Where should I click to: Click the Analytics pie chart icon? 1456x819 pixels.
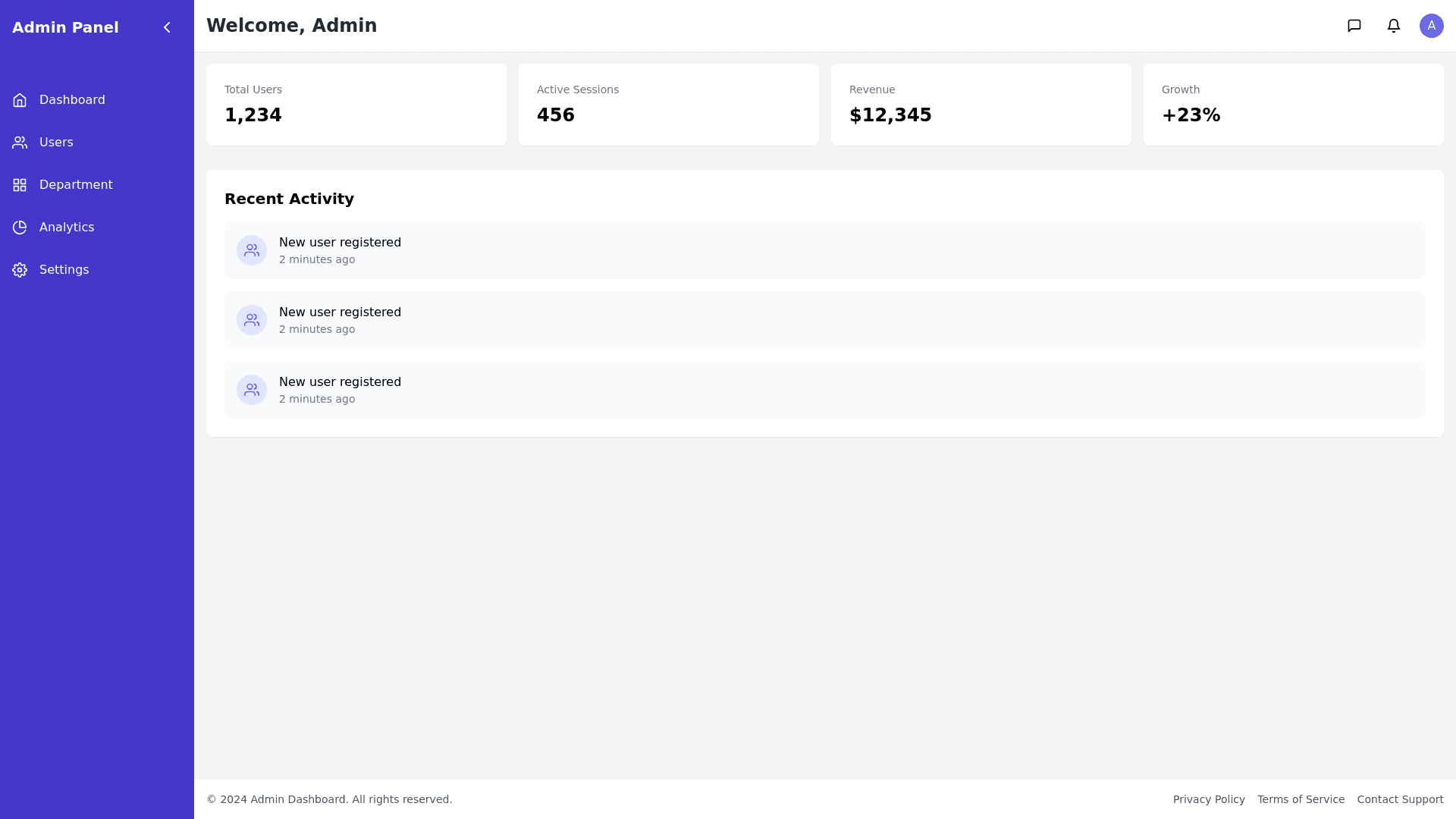click(x=20, y=227)
